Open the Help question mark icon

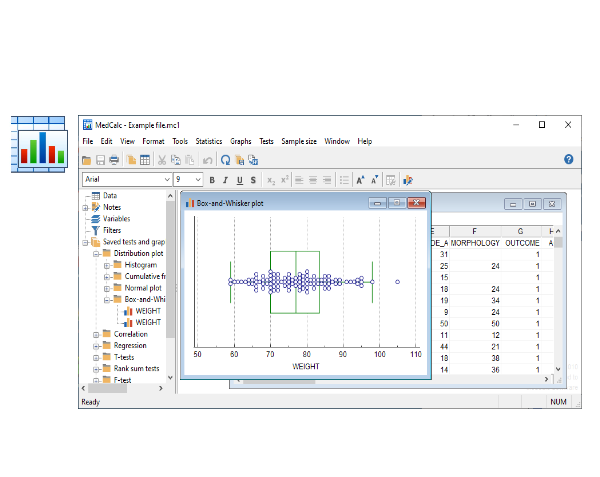tap(568, 159)
